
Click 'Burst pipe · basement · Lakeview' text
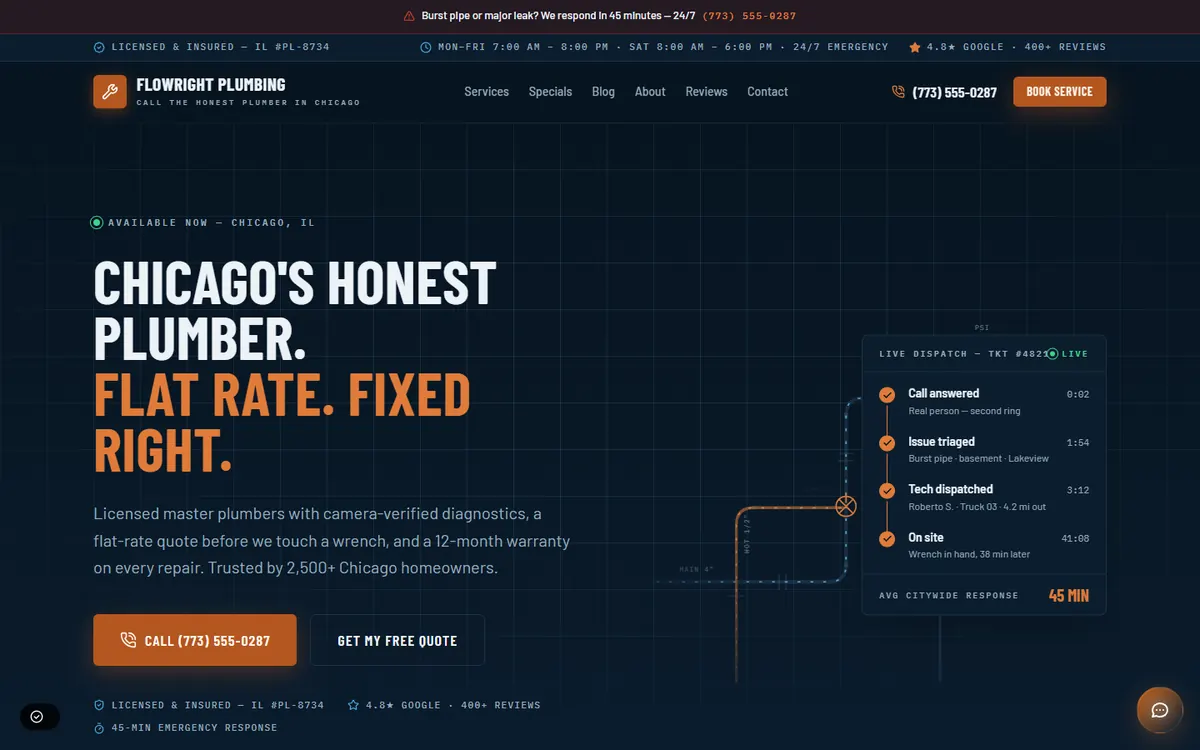coord(979,459)
